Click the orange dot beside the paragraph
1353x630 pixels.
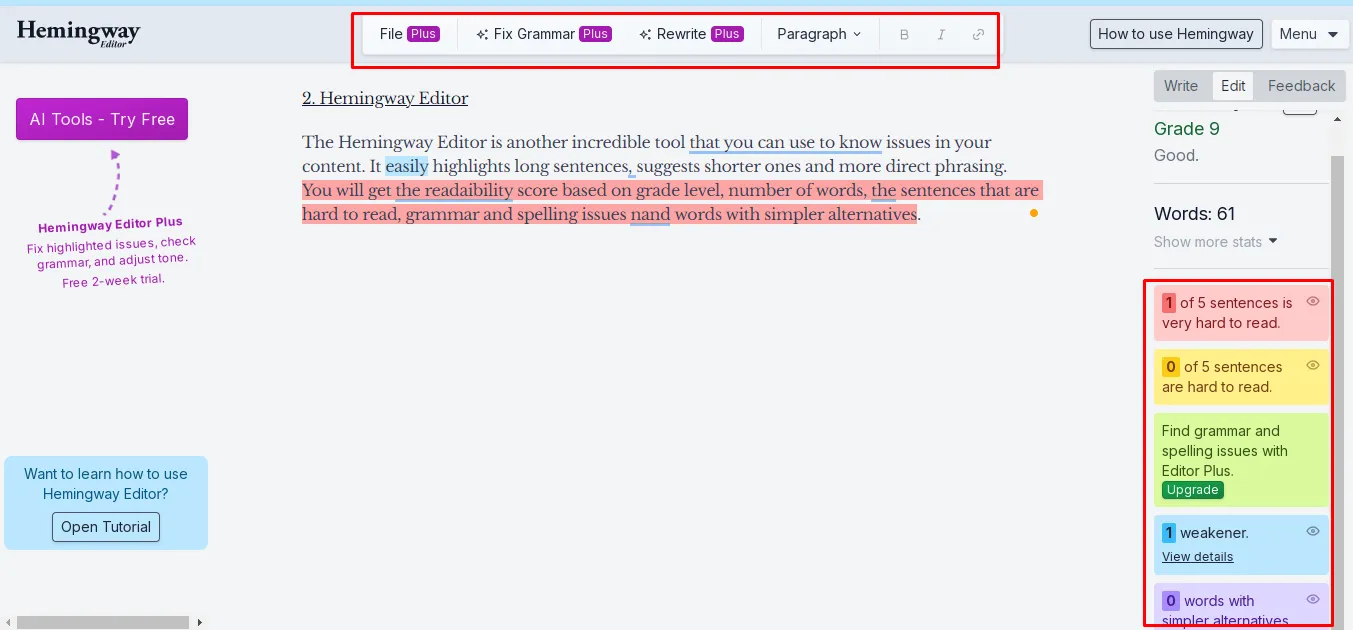pos(1034,213)
